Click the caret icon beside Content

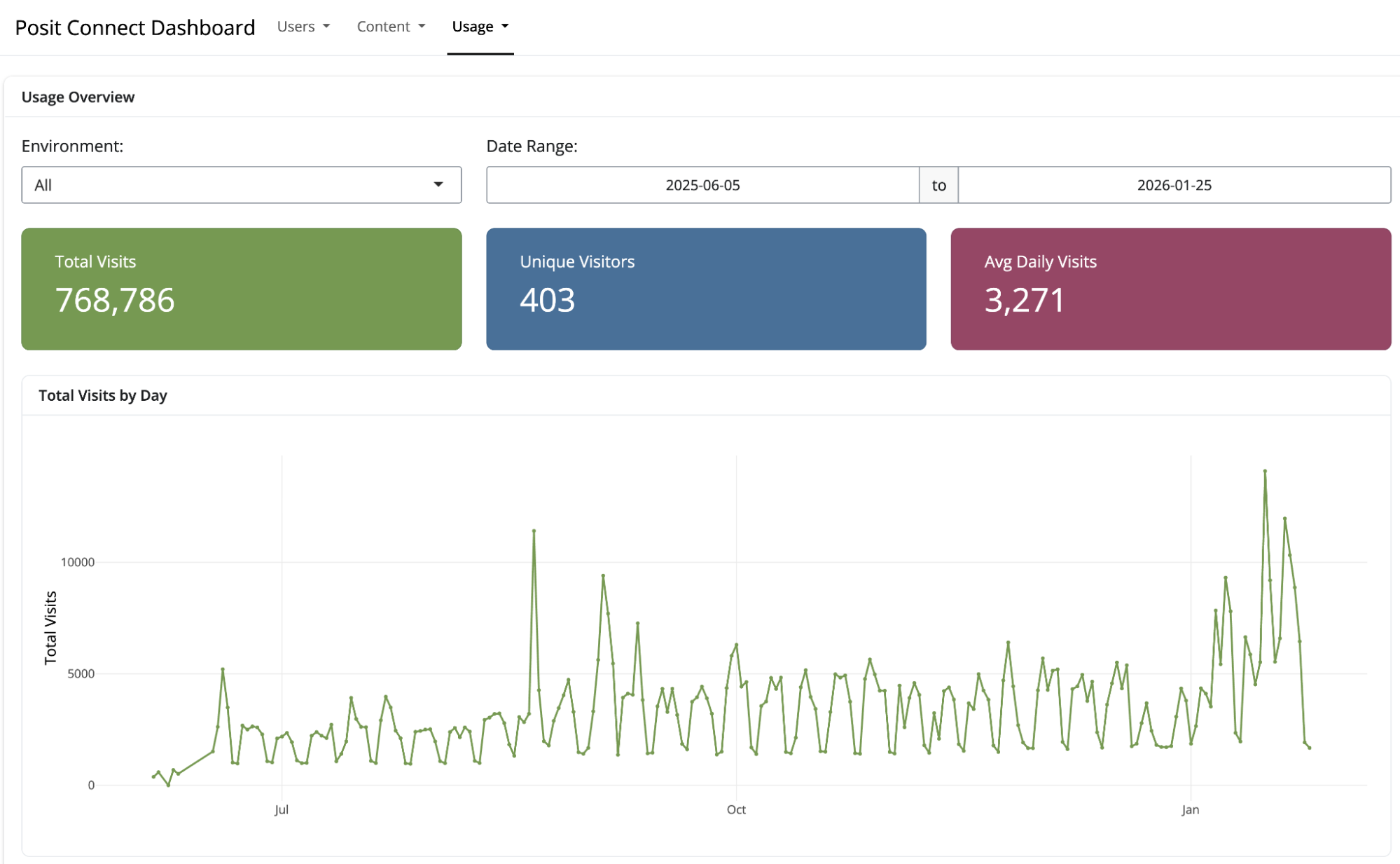[x=422, y=27]
